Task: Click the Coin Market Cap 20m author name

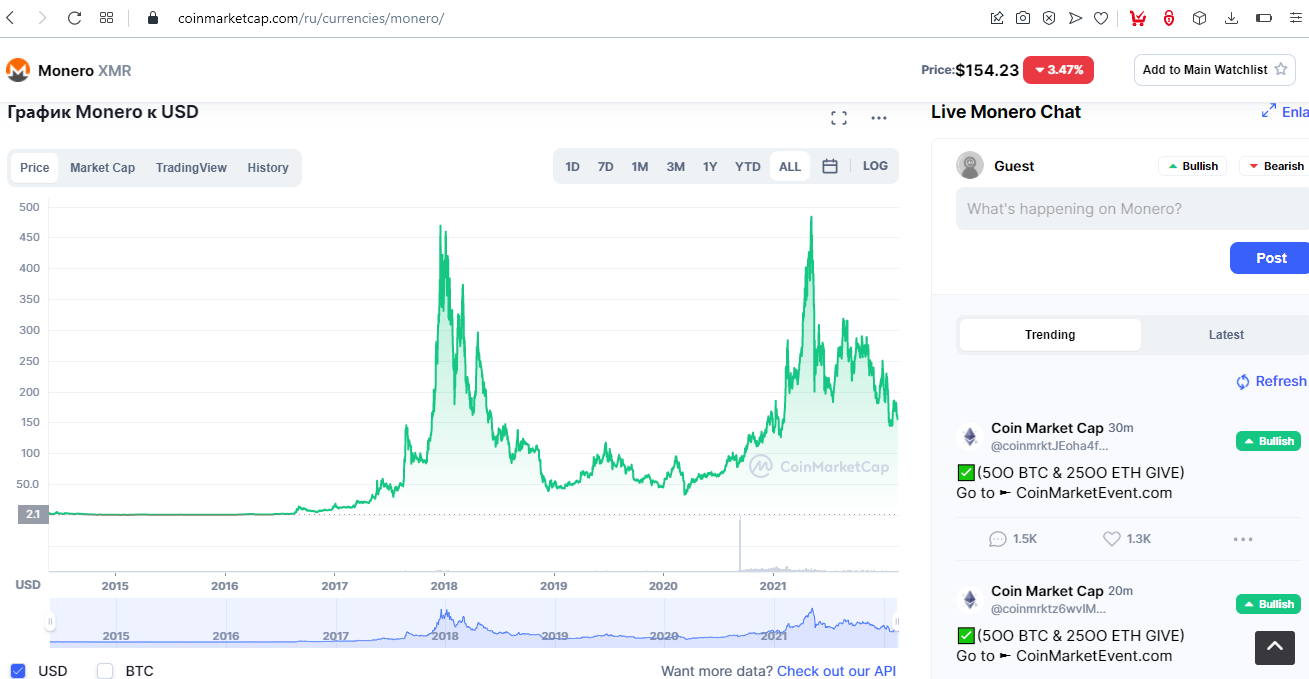Action: coord(1047,591)
